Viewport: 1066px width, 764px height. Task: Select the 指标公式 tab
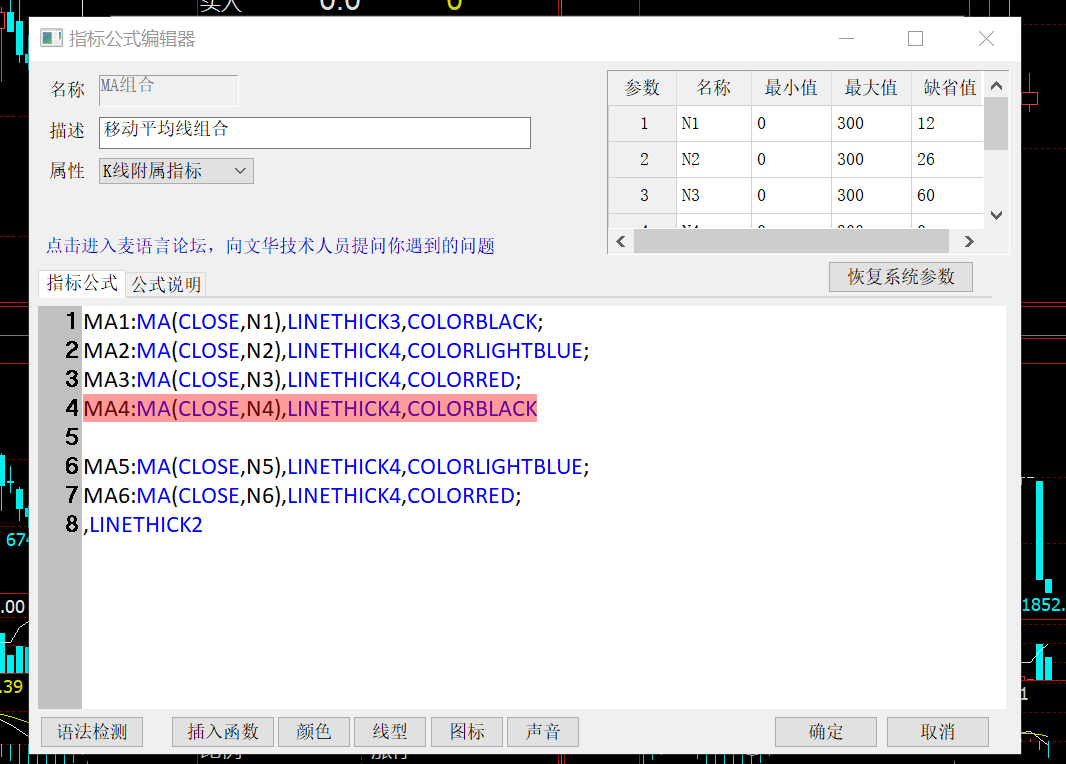82,284
